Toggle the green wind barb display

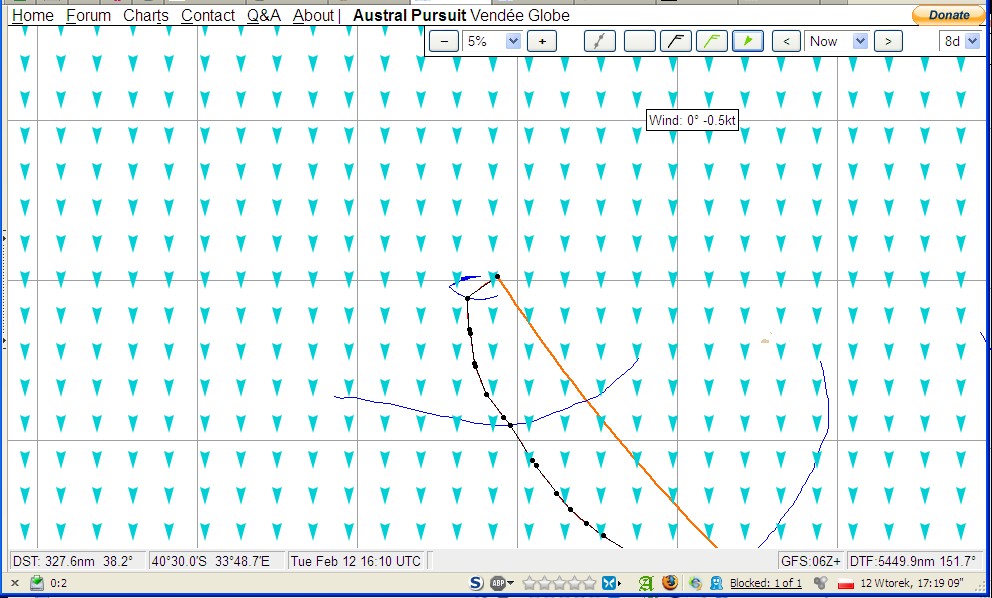point(711,41)
